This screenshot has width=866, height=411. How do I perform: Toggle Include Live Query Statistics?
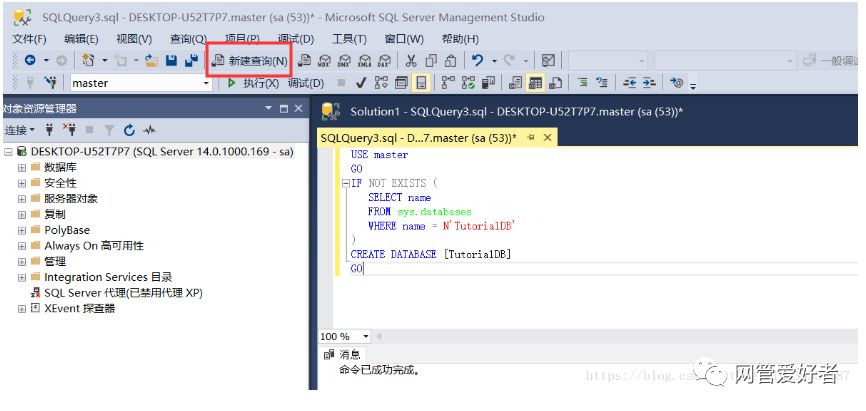[468, 83]
